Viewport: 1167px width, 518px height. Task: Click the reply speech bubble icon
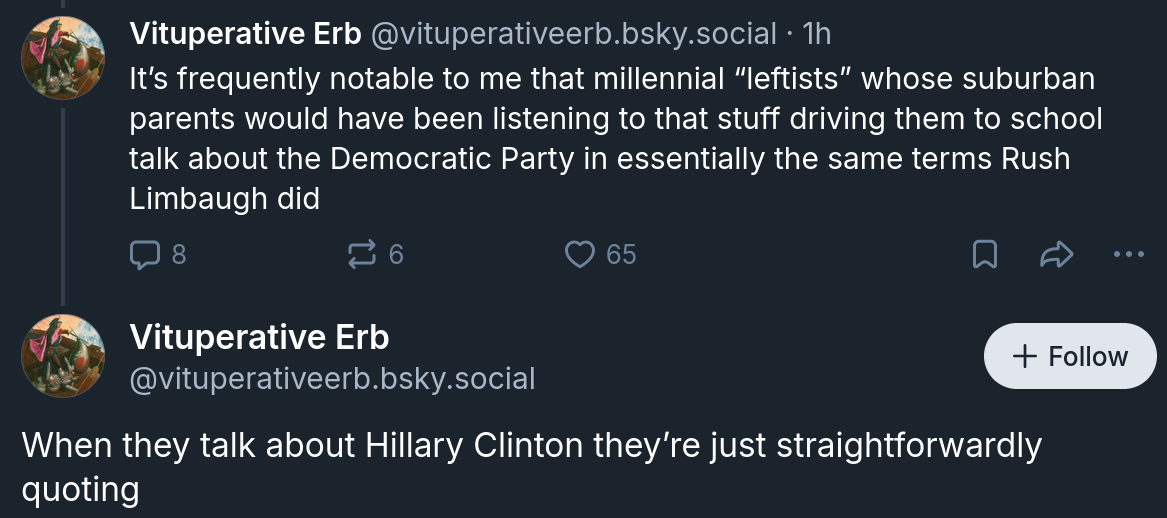[x=145, y=255]
